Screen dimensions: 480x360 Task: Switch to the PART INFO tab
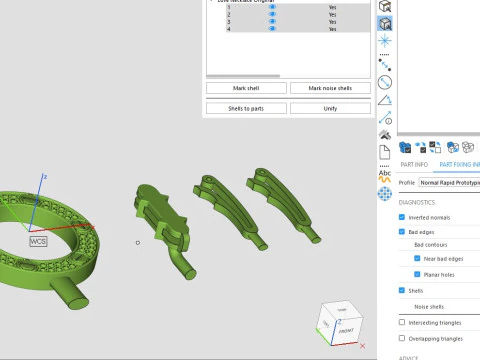pyautogui.click(x=414, y=164)
